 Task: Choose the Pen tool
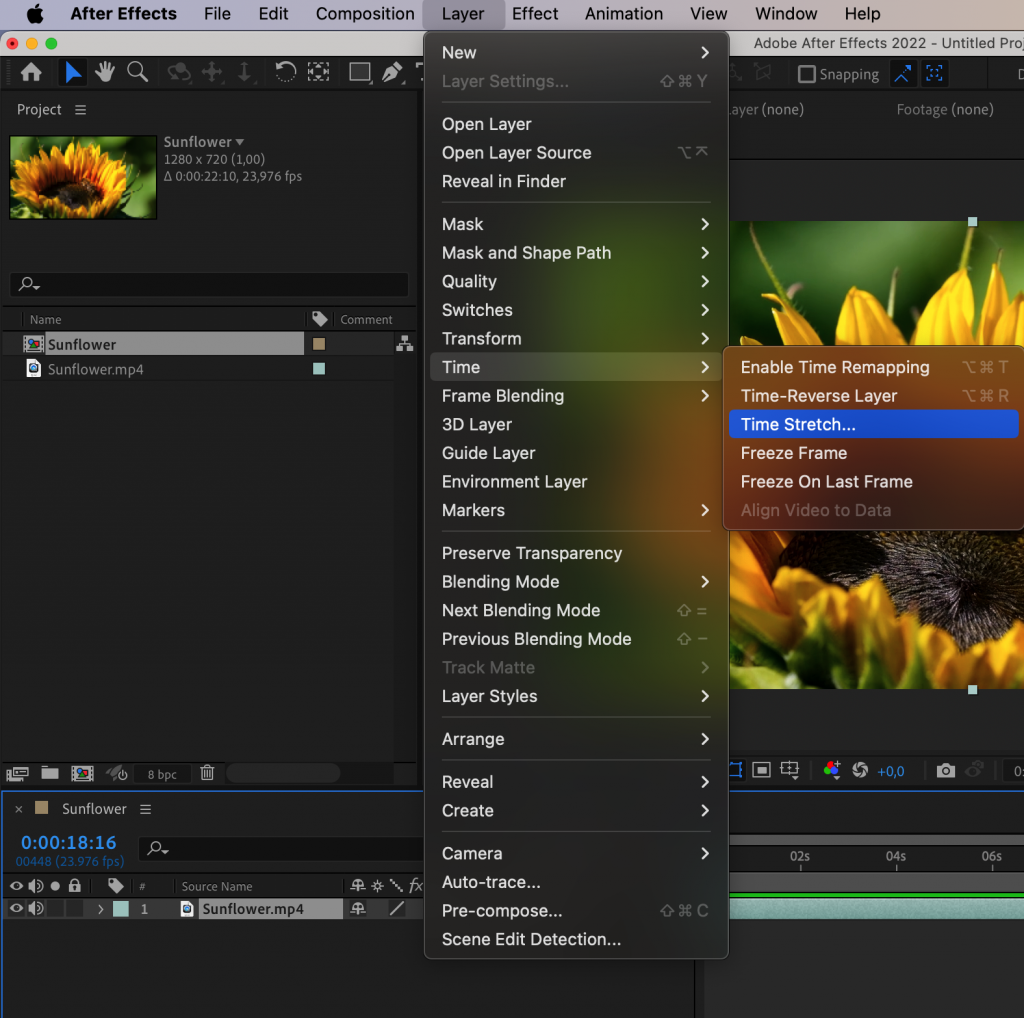[393, 73]
